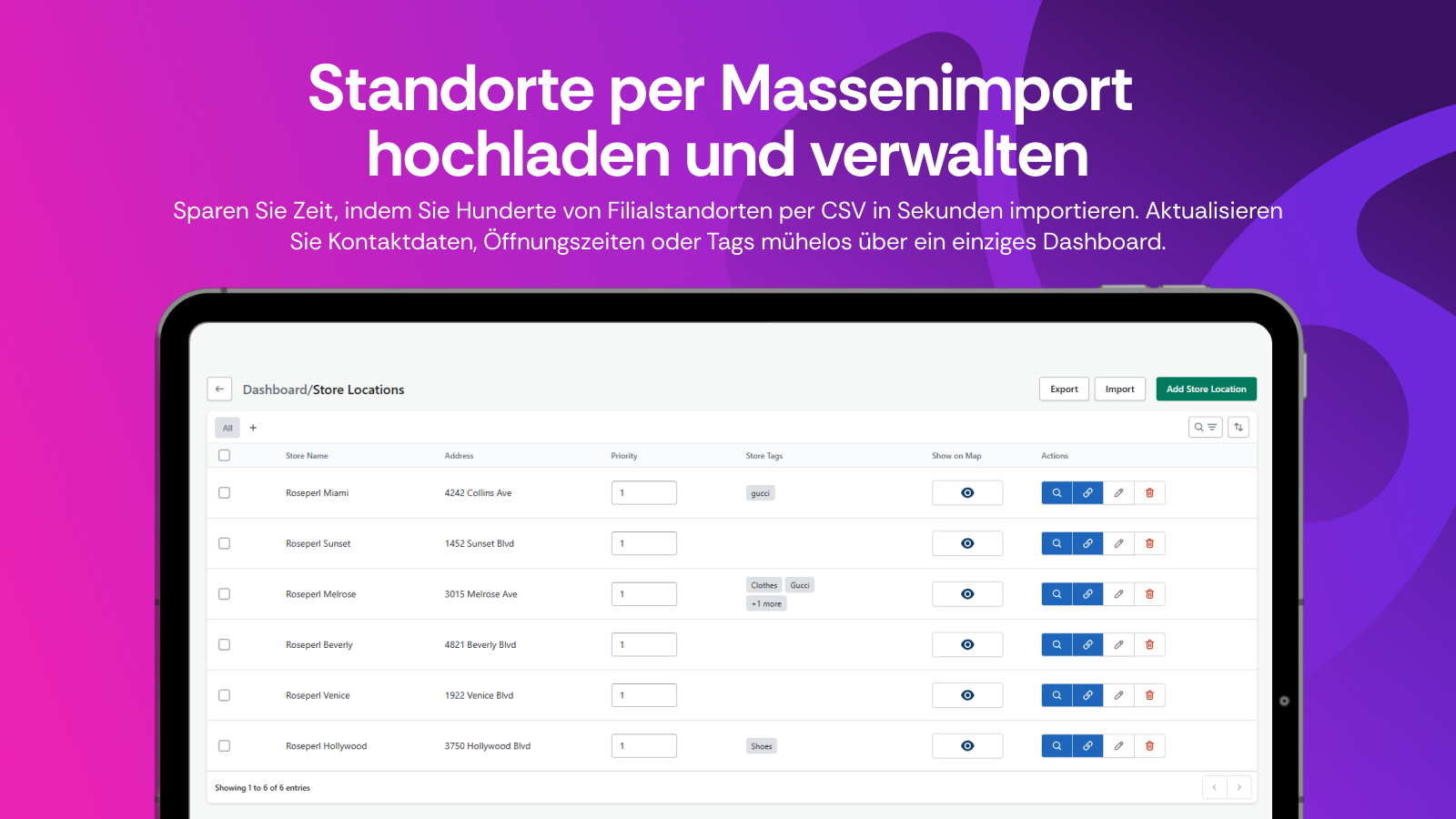Delete Roseperl Beverly store

1149,644
